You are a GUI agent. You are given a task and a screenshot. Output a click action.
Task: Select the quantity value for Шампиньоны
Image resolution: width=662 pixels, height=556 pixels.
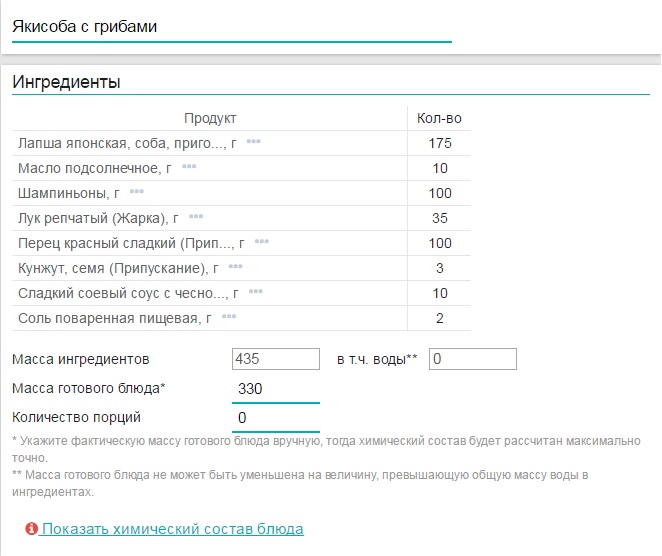[x=439, y=193]
